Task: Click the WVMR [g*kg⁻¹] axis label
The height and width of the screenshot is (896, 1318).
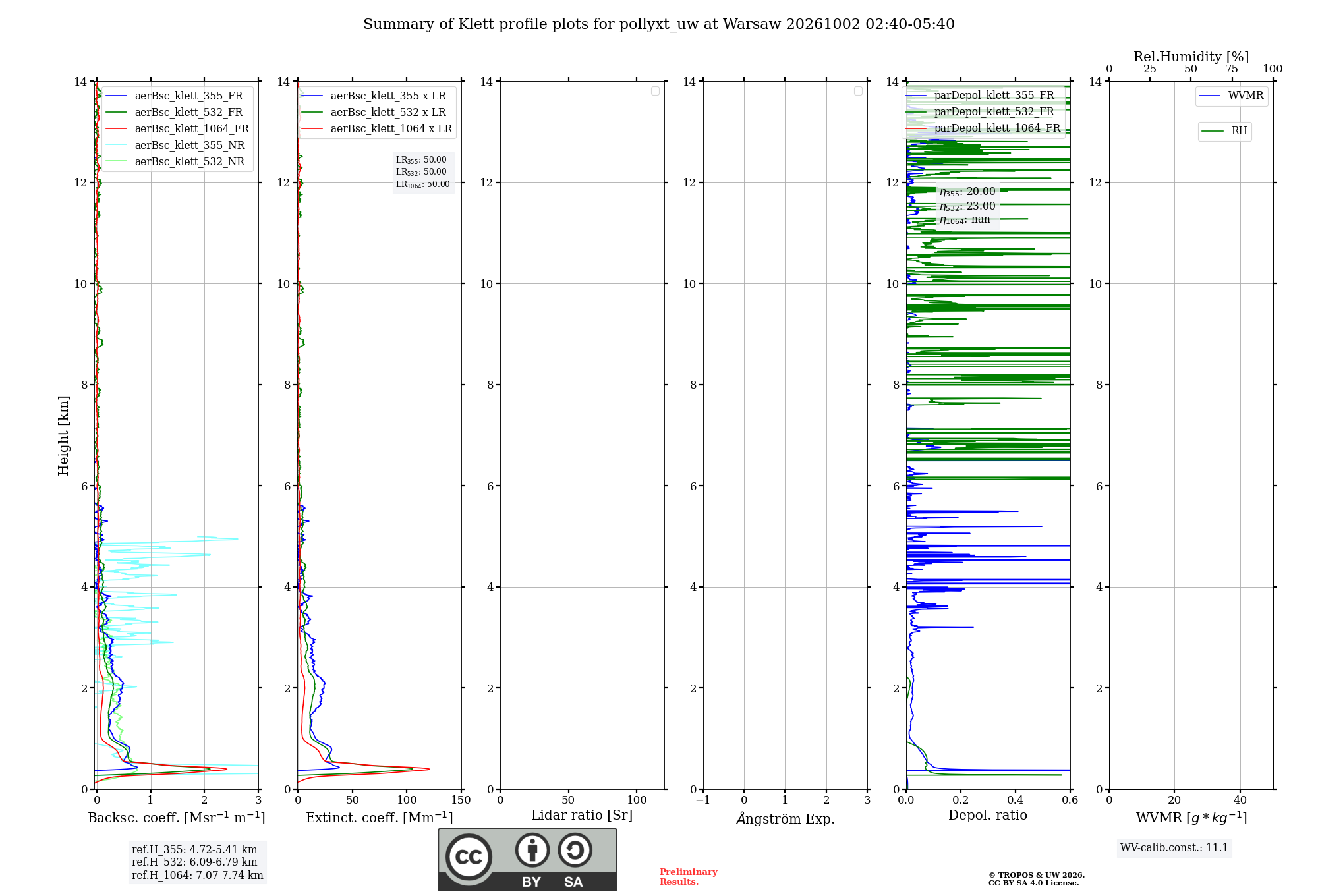Action: [1191, 818]
